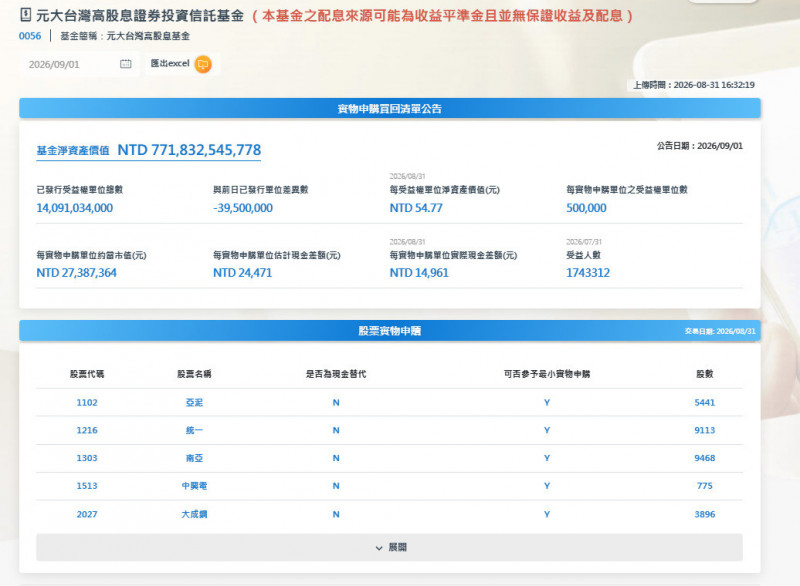Screen dimensions: 800x586
Task: Click share count 5441
Action: [705, 402]
